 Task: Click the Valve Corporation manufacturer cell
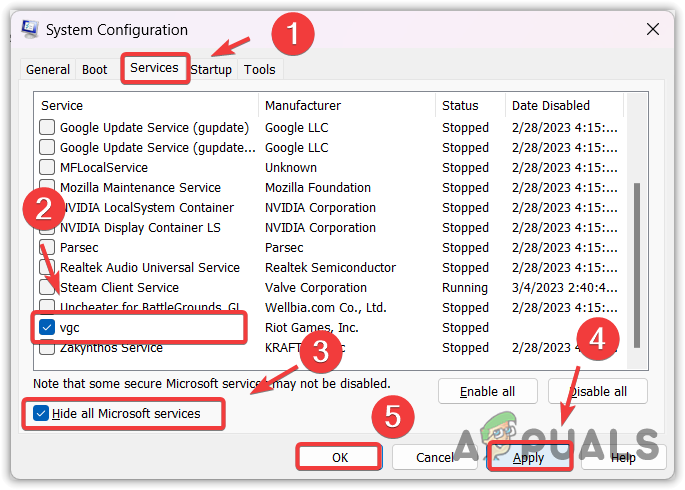[316, 287]
